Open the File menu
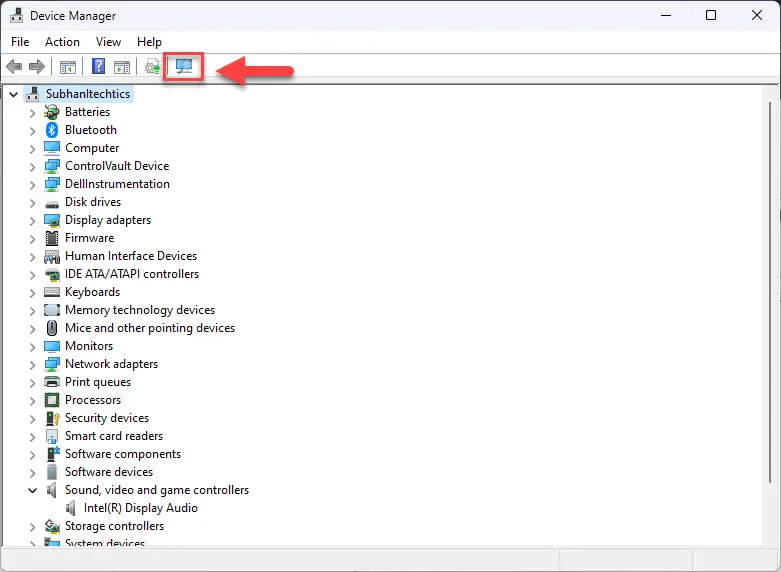Image resolution: width=781 pixels, height=572 pixels. point(20,42)
